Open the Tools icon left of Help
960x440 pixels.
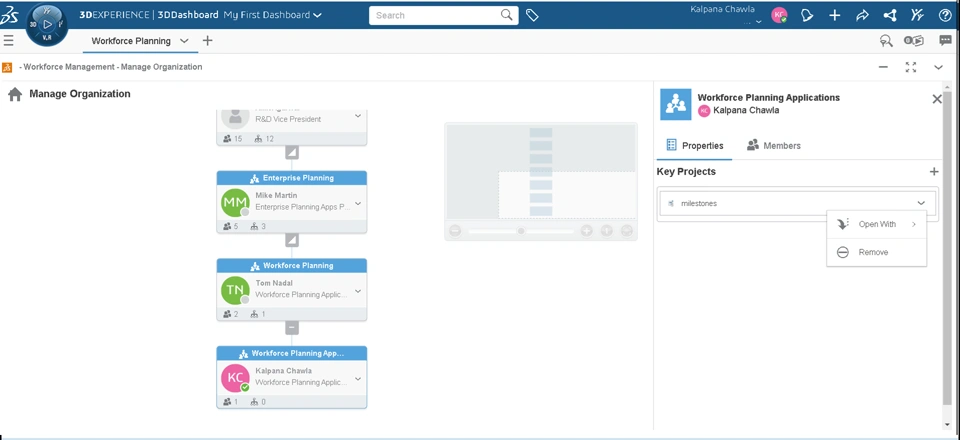point(917,15)
